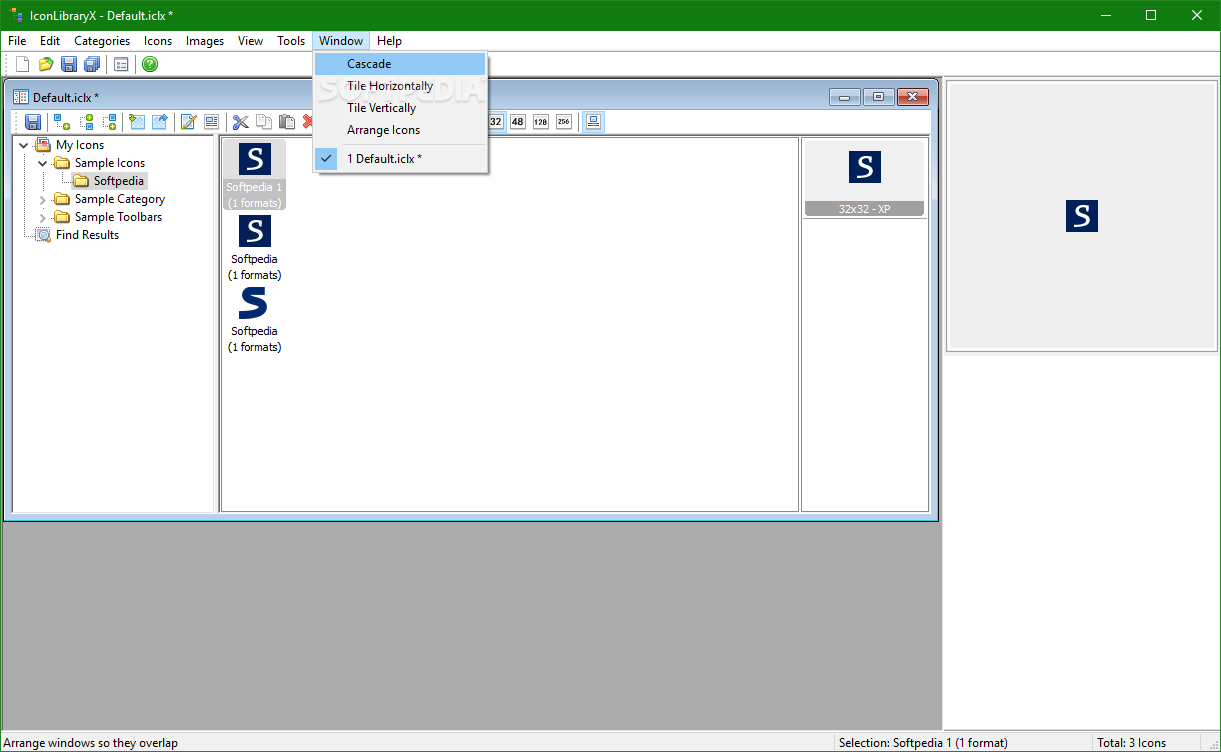Select the Sample Icons folder
The image size is (1221, 752).
(110, 163)
